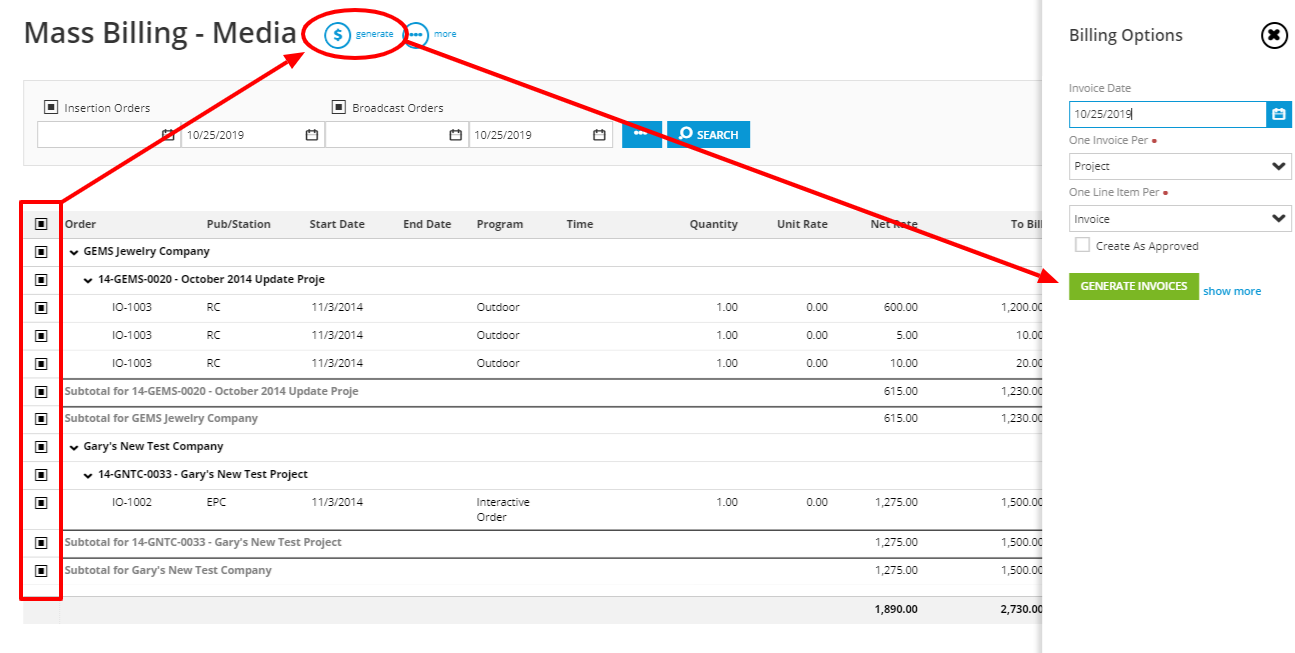
Task: Open calendar for Insertion Orders end date
Action: tap(311, 135)
